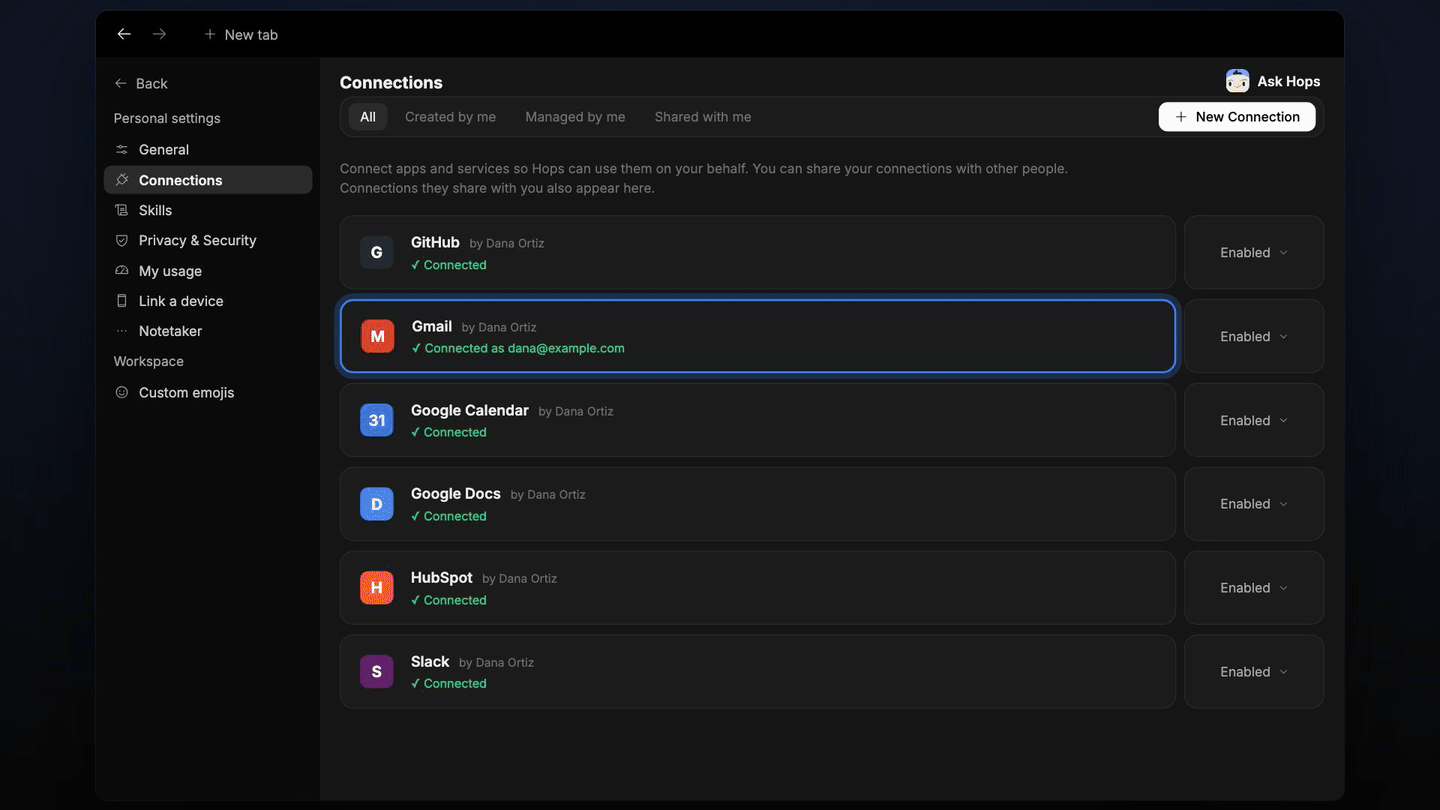Click the Notetaker dots icon
1440x810 pixels.
[x=122, y=331]
